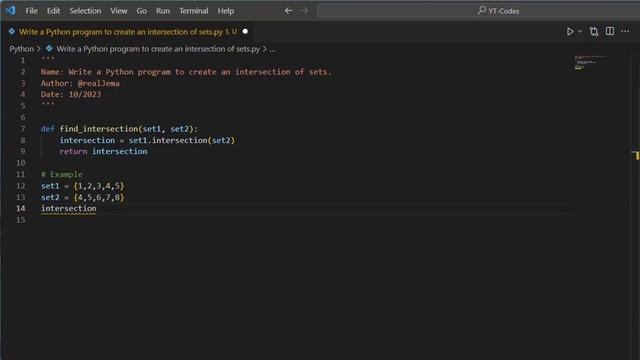Open the Terminal menu
The width and height of the screenshot is (640, 360).
[194, 11]
